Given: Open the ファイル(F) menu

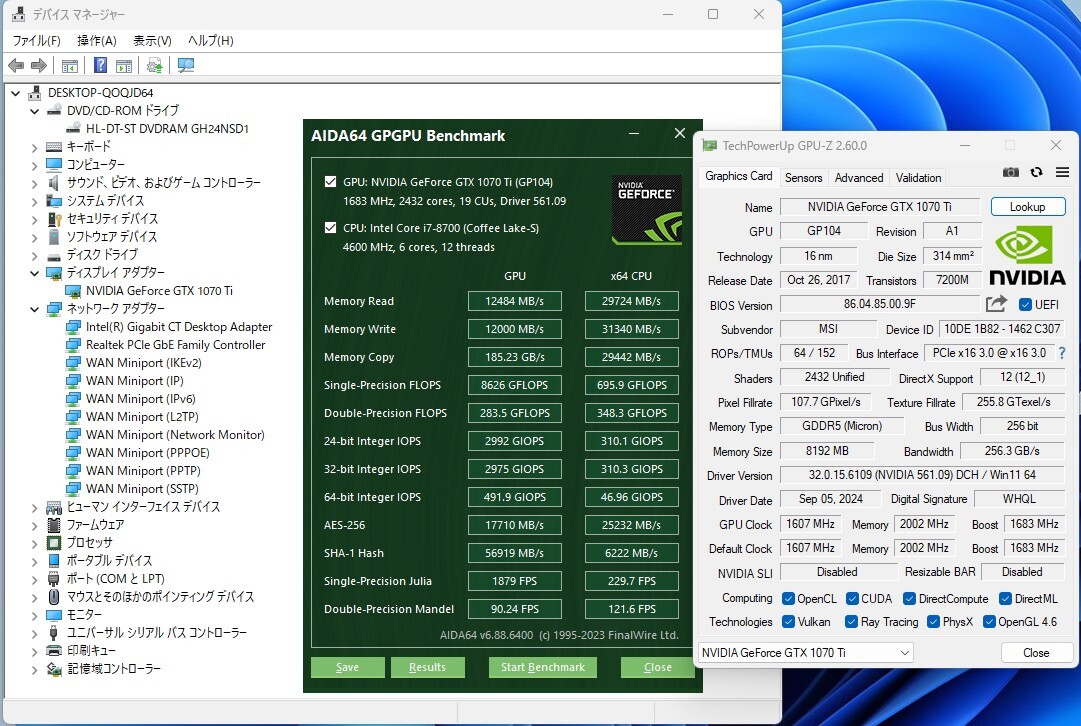Looking at the screenshot, I should [37, 41].
